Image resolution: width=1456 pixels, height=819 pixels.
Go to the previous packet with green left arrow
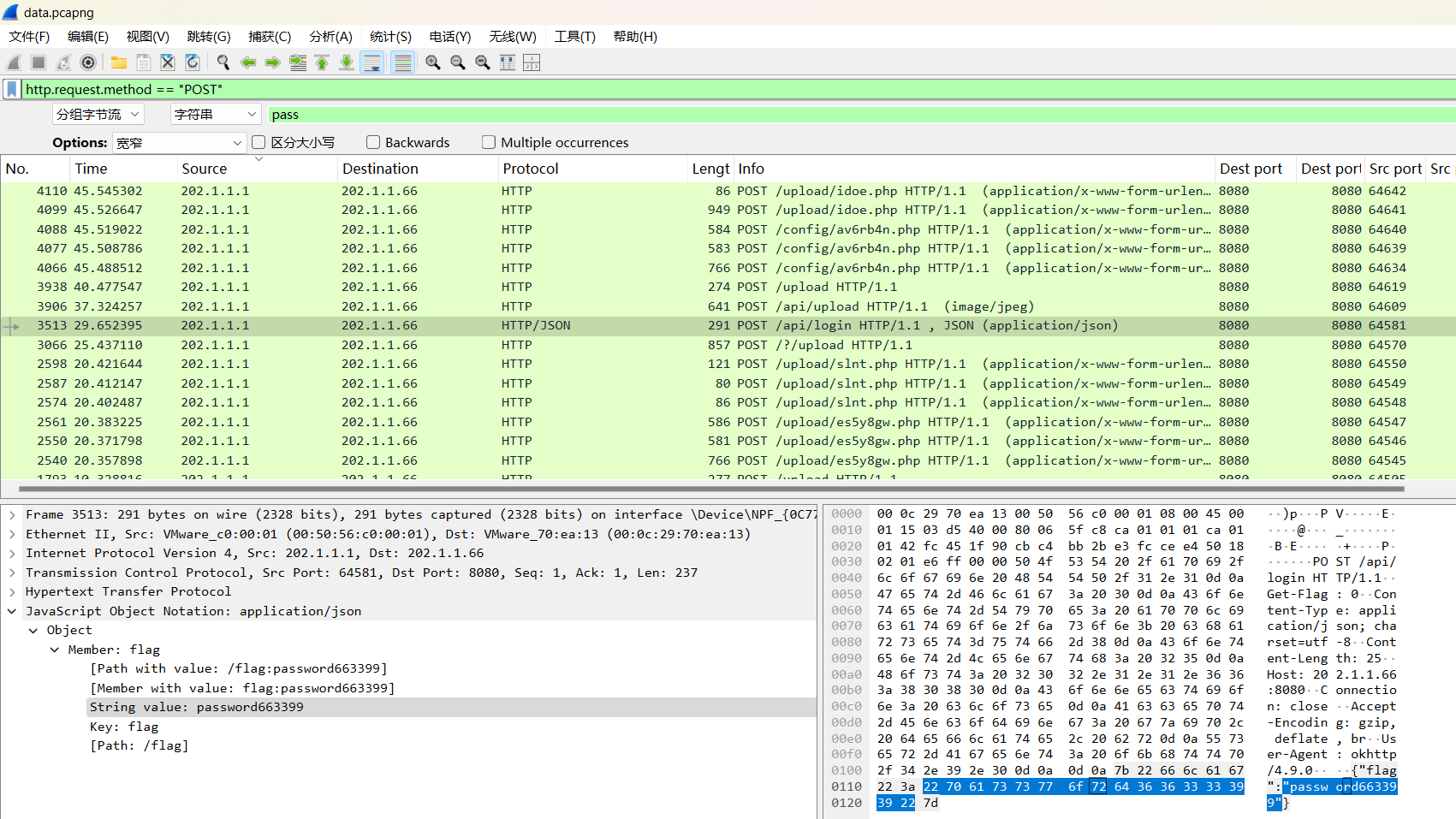coord(248,62)
